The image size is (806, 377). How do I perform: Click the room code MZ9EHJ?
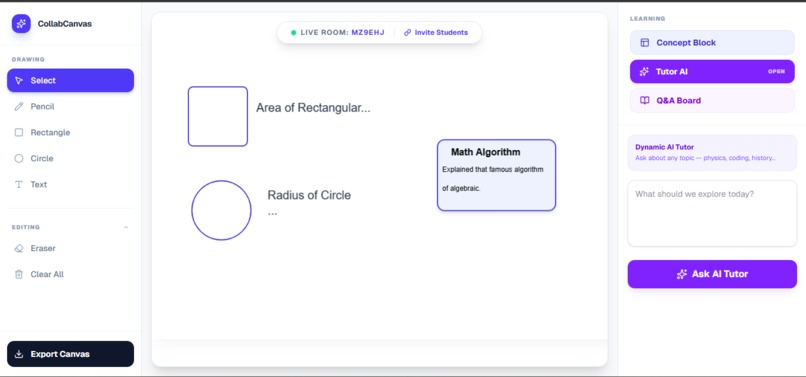[x=368, y=32]
